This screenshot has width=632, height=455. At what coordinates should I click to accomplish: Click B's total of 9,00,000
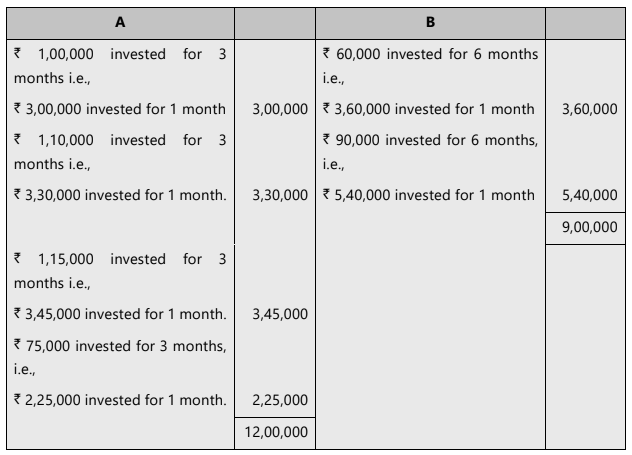point(590,227)
